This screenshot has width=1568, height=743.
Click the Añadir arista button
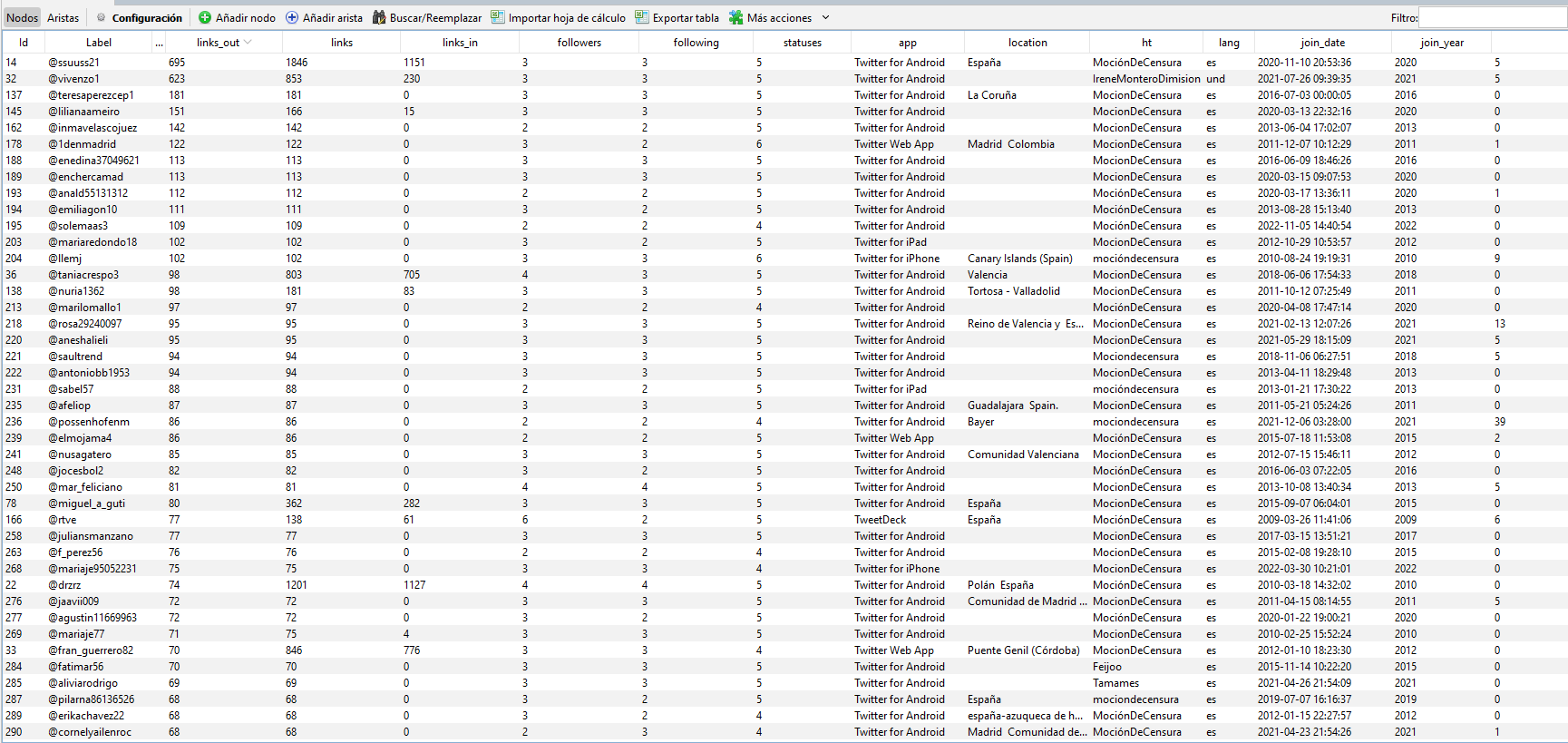[324, 17]
